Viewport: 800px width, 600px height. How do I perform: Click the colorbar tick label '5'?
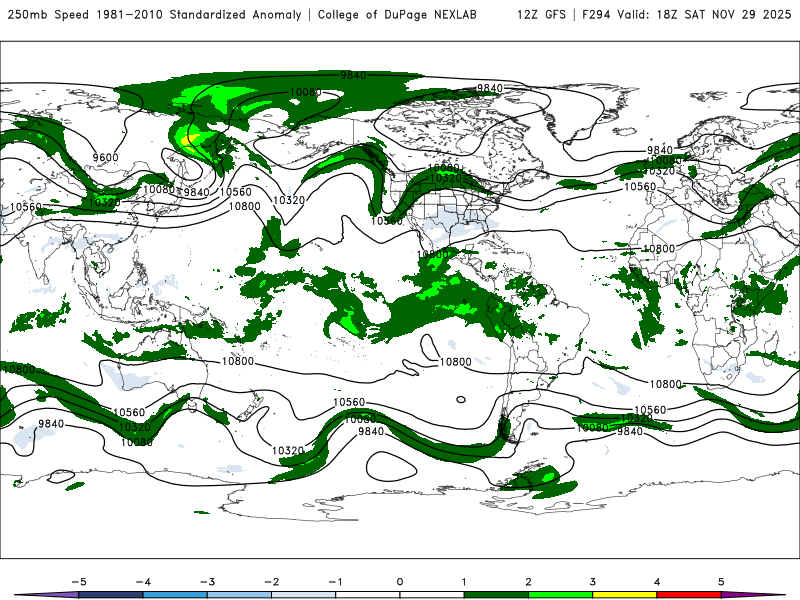721,582
